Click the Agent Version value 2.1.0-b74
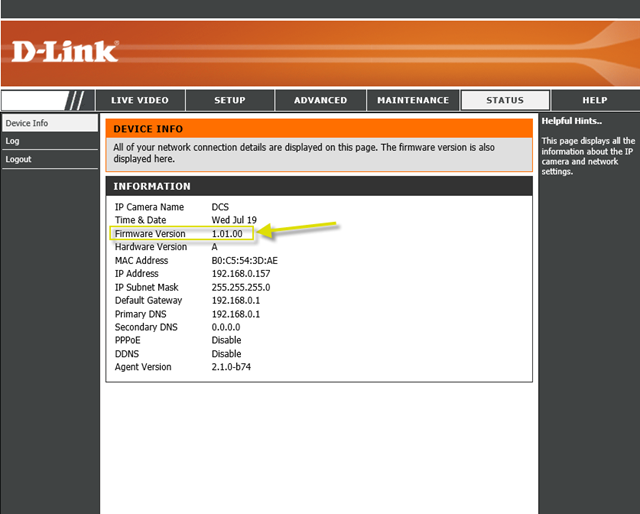The image size is (640, 514). pos(231,367)
